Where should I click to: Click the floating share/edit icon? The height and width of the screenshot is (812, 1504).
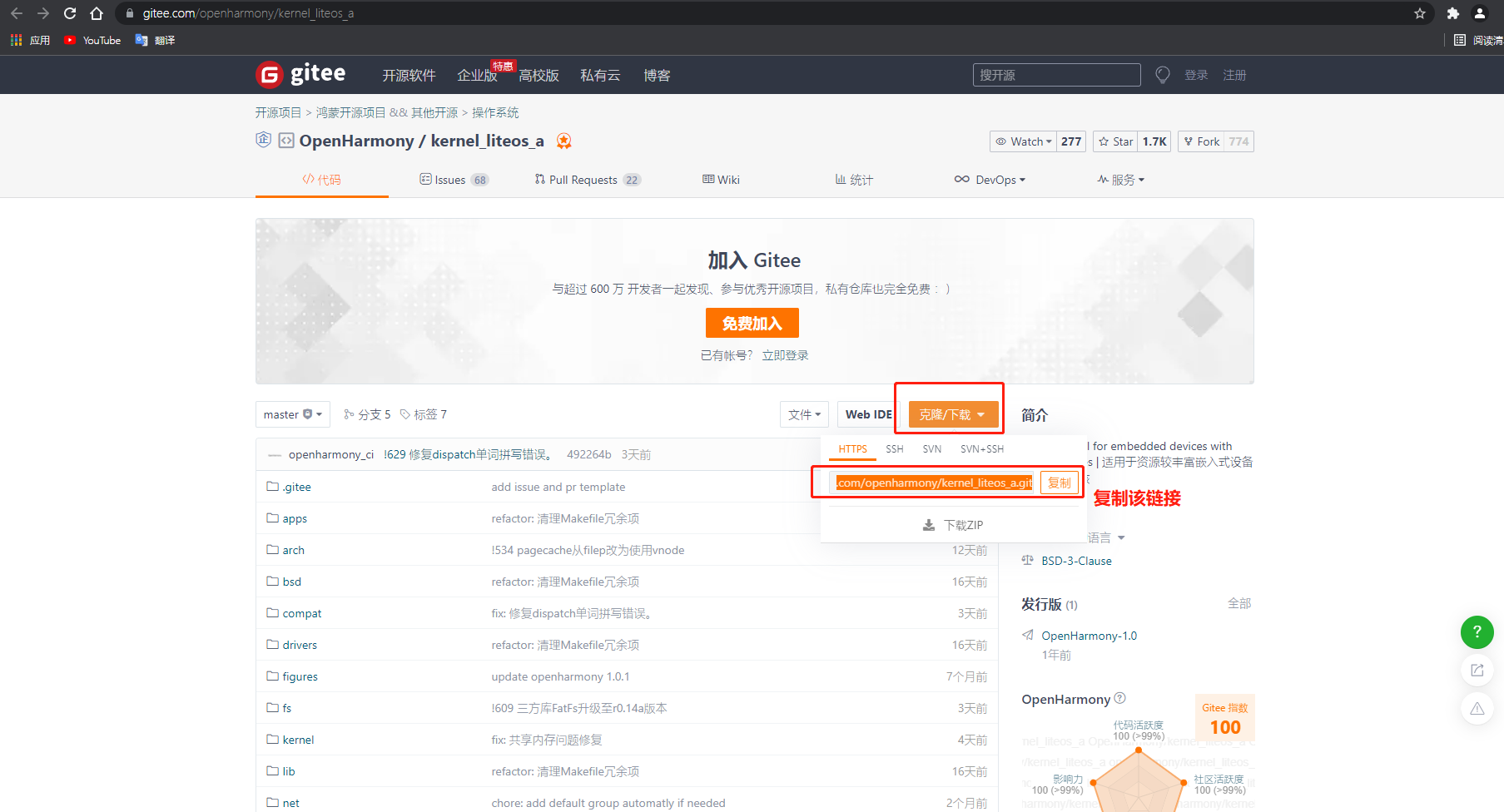point(1477,670)
